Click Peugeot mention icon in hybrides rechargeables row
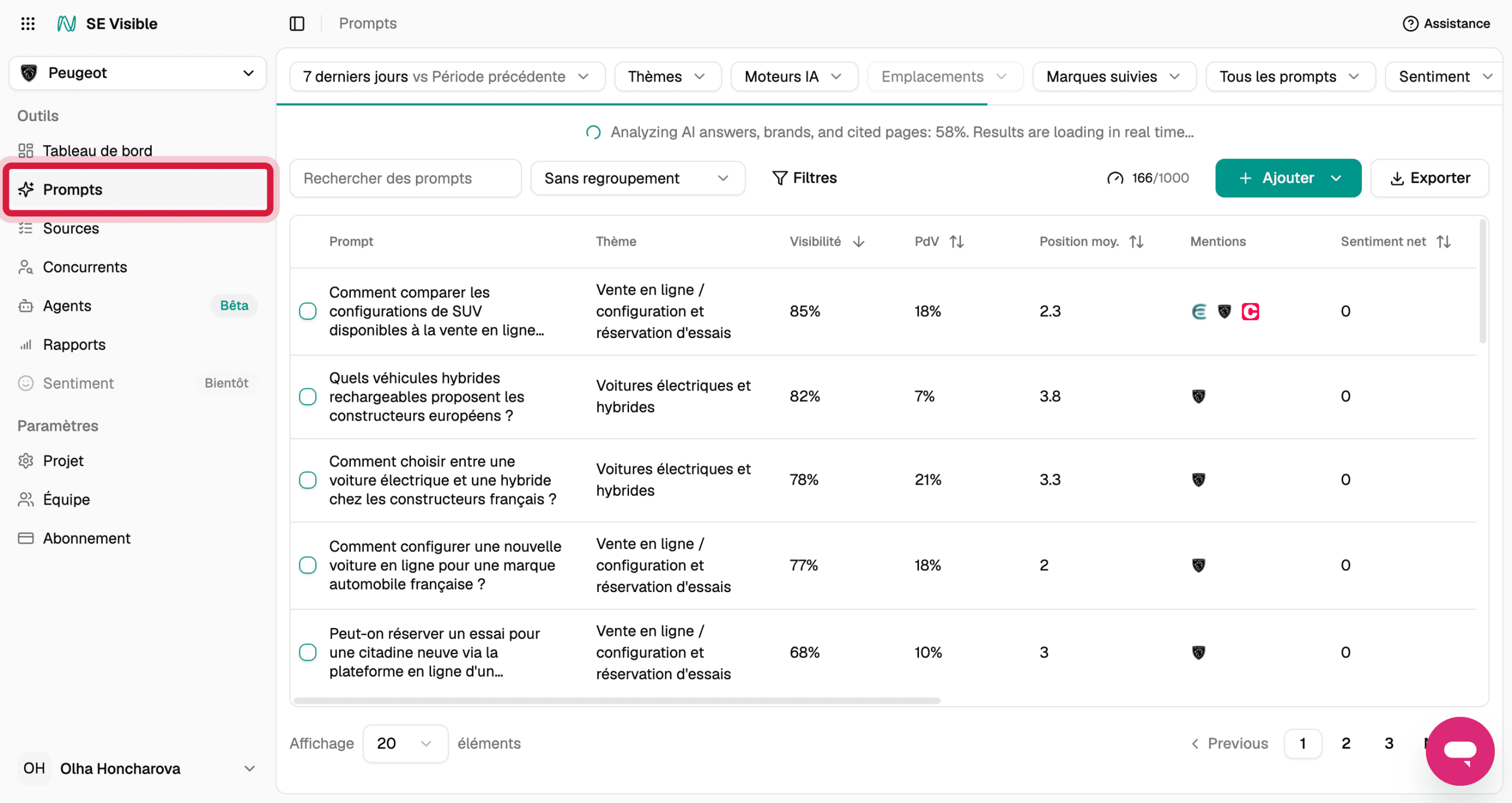Image resolution: width=1512 pixels, height=803 pixels. click(1198, 396)
